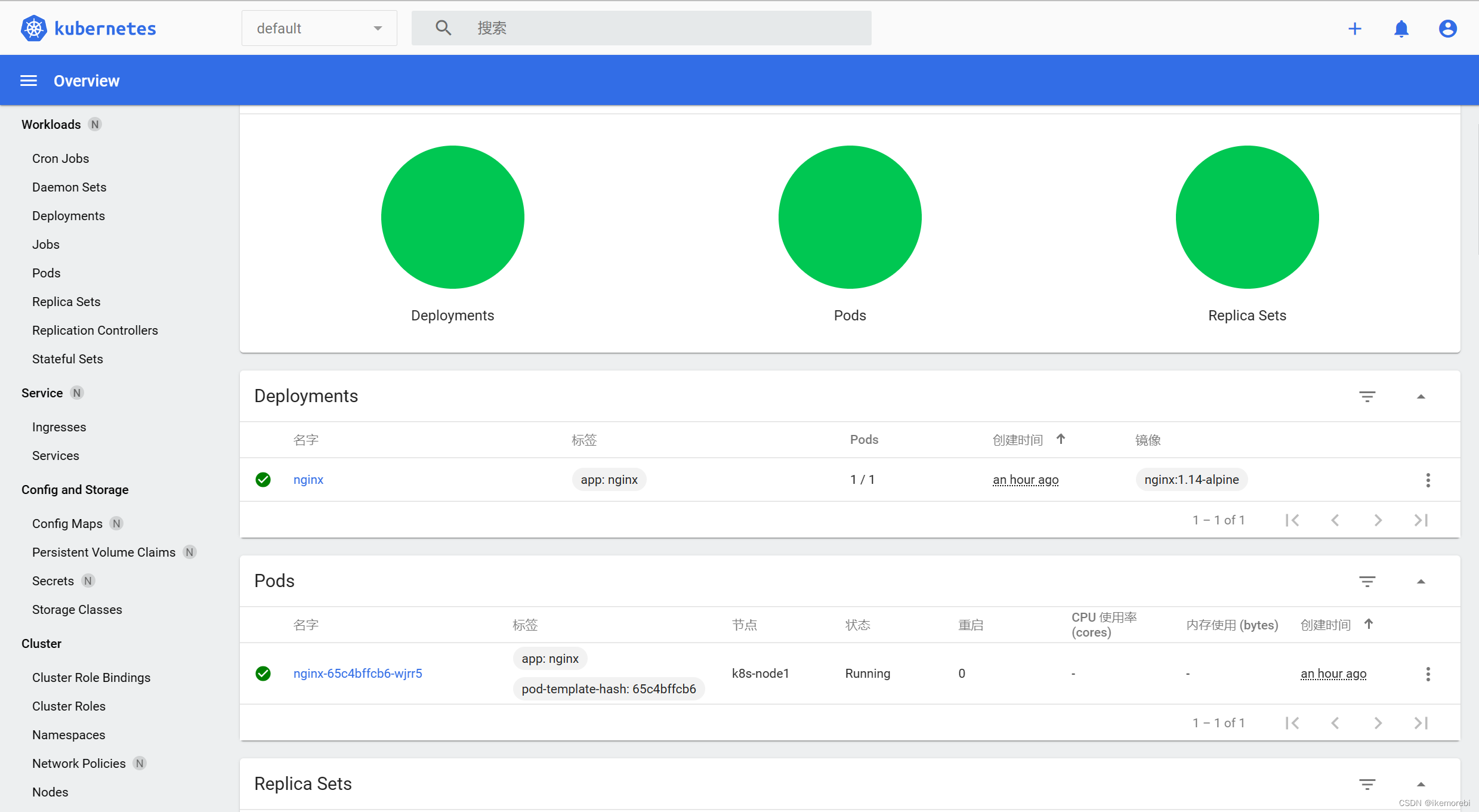Sort Deployments by creation time arrow
This screenshot has width=1479, height=812.
1060,439
